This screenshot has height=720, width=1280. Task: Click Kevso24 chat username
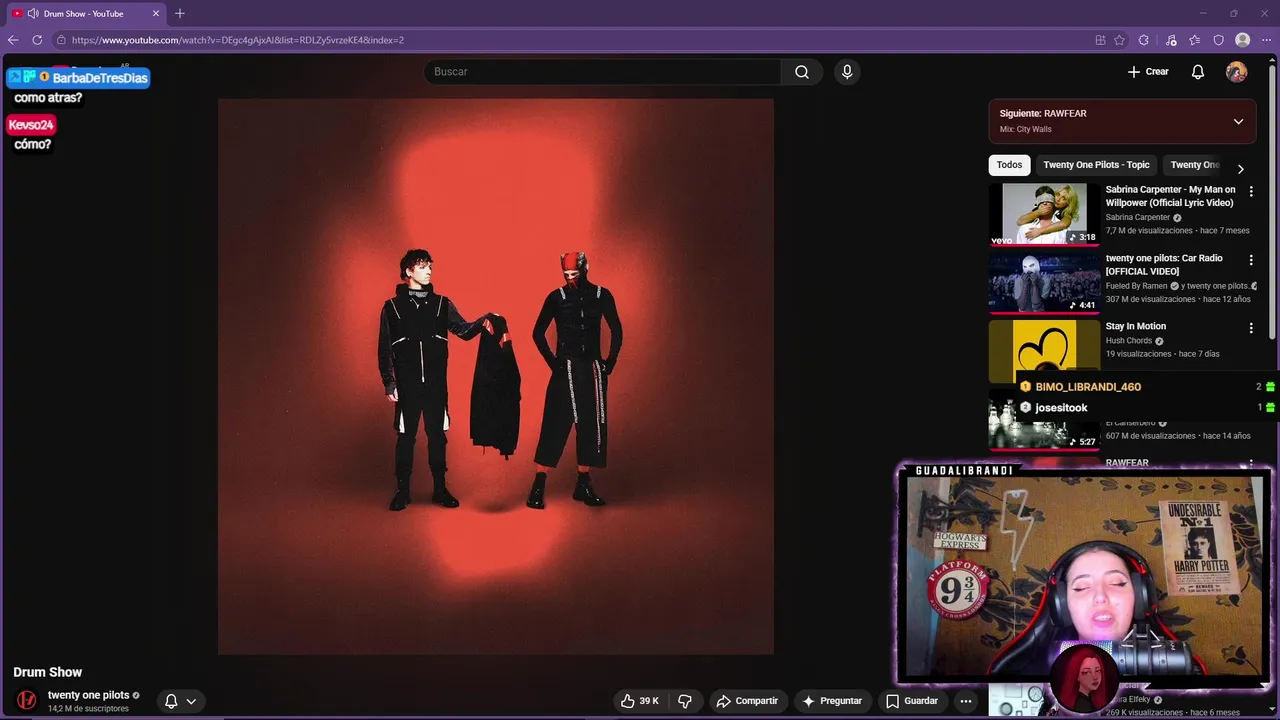tap(31, 125)
